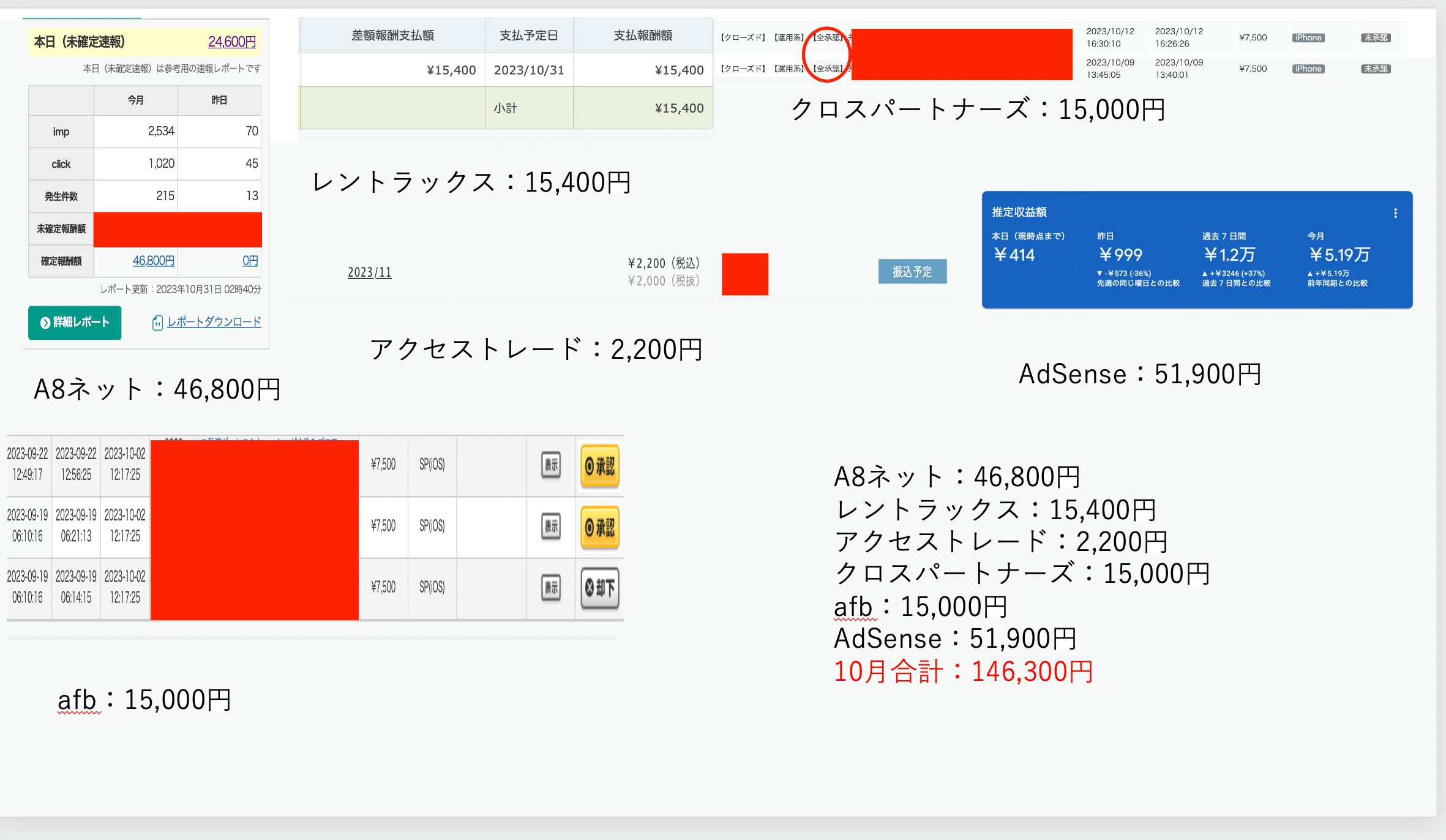The width and height of the screenshot is (1446, 840).
Task: Click the AdSense last 7 days ¥1.2万
Action: coord(1229,255)
